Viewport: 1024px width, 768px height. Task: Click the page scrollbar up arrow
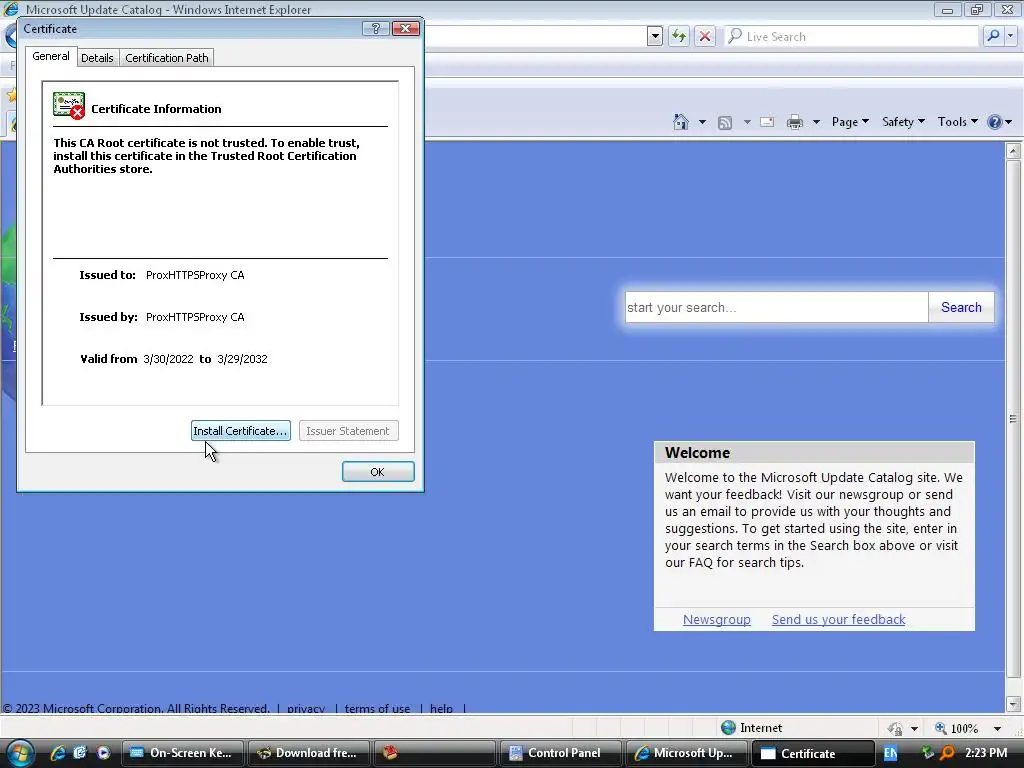(1013, 151)
